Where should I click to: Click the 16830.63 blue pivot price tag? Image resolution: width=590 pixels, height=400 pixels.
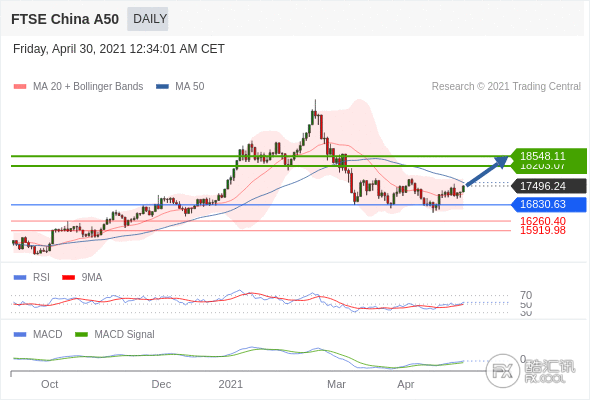[549, 204]
